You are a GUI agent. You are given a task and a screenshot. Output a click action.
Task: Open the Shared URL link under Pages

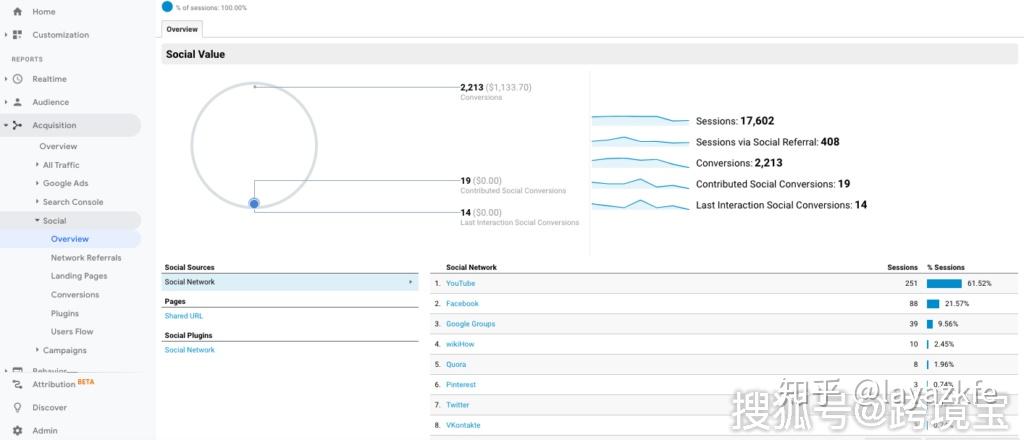pos(184,316)
